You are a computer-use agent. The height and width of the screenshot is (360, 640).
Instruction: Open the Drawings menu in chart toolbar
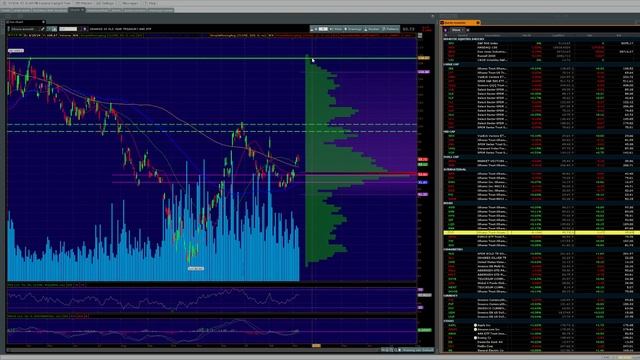coord(353,29)
